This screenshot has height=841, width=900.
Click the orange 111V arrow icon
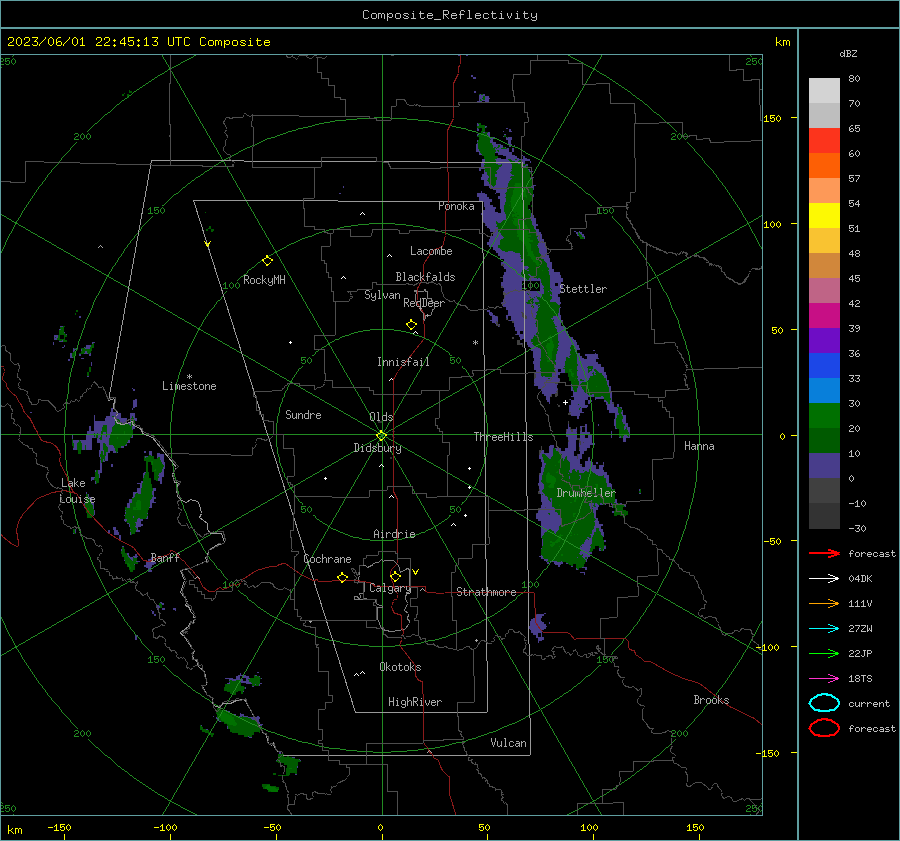click(x=824, y=603)
